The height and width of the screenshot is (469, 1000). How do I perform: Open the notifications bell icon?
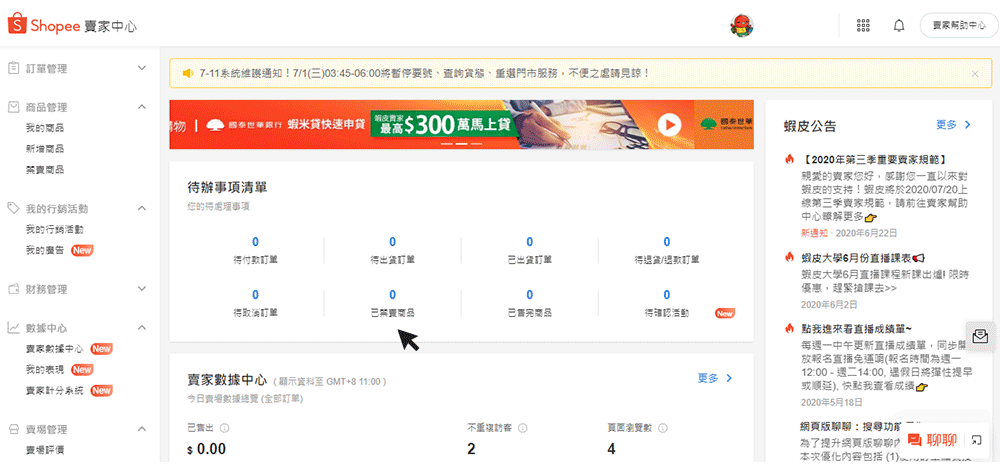point(898,25)
